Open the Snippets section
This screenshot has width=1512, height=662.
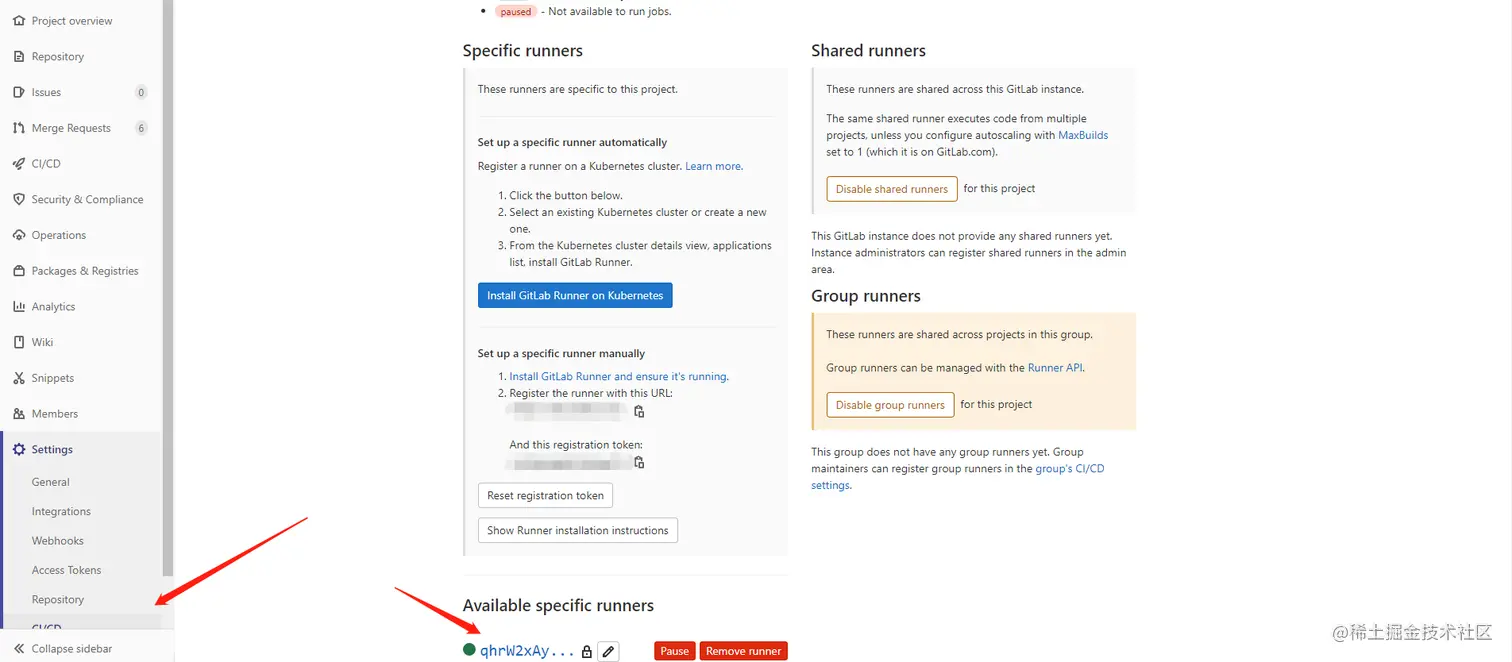pyautogui.click(x=53, y=378)
